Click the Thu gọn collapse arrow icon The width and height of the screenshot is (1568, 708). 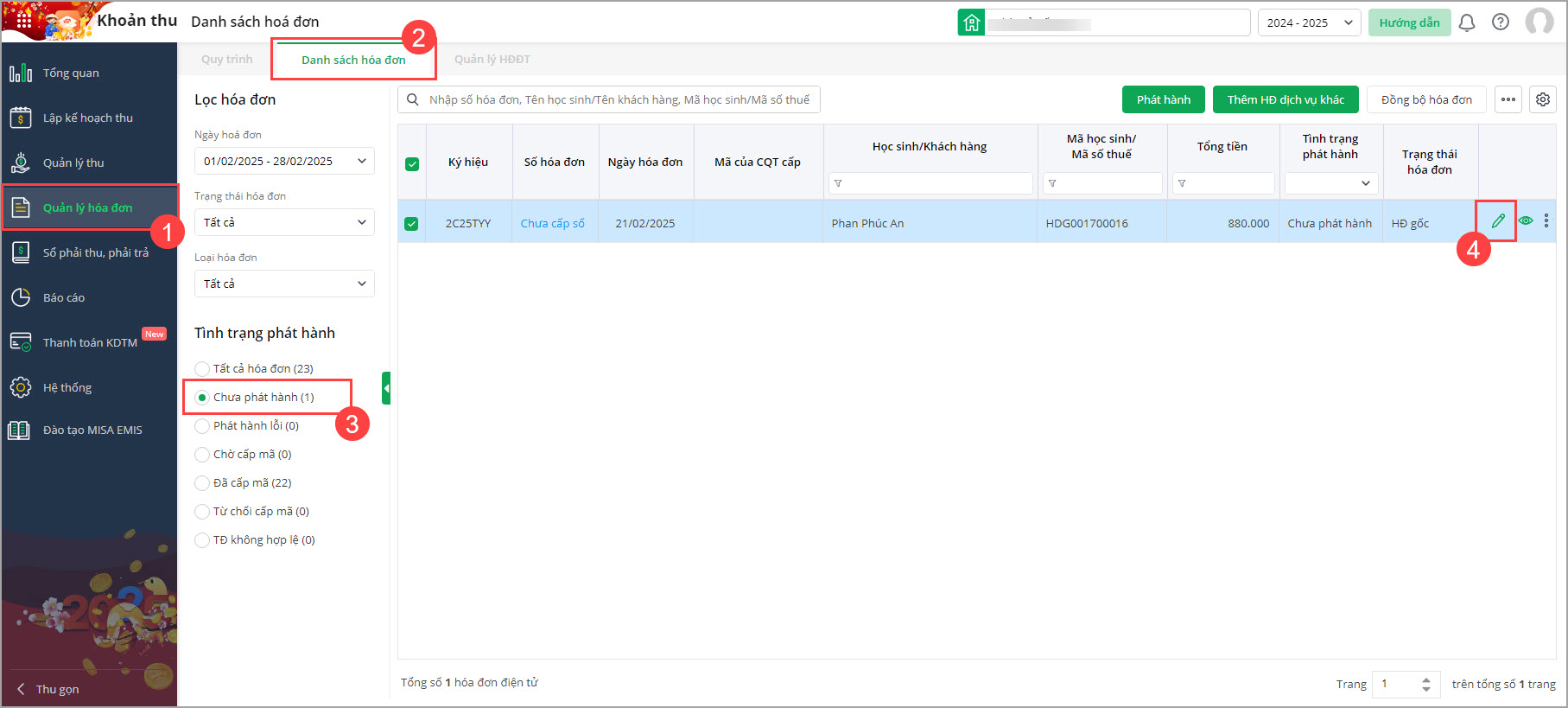click(x=21, y=689)
